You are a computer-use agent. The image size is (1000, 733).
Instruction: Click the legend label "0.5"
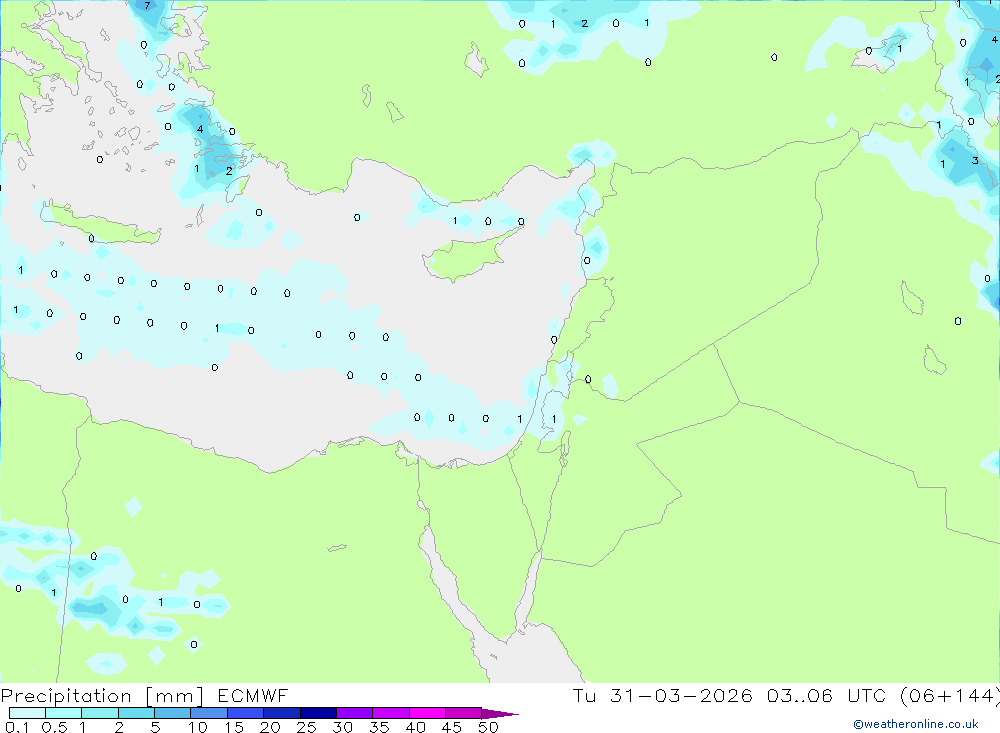point(54,727)
